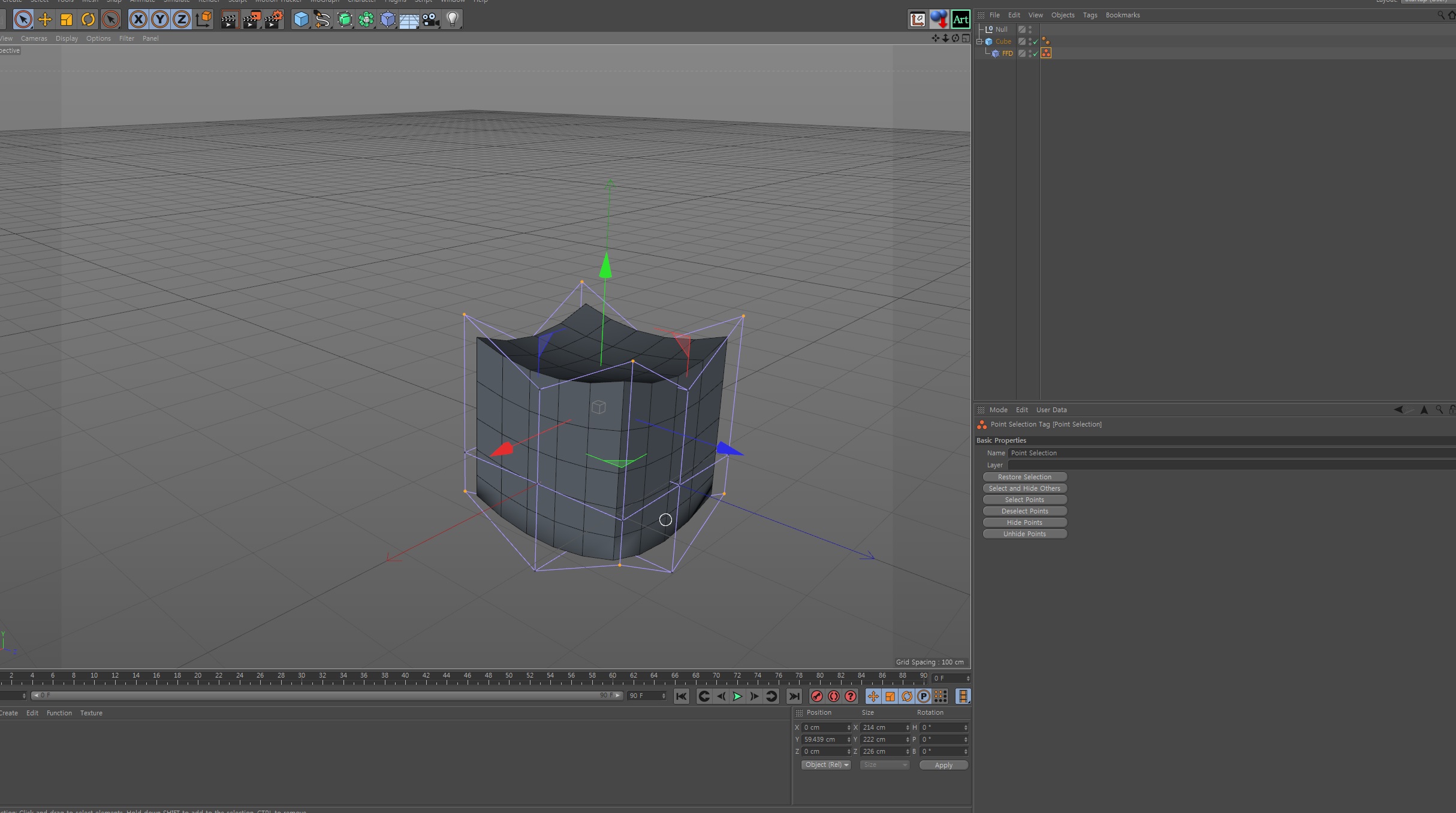Add a floor environment object
The height and width of the screenshot is (813, 1456).
[409, 20]
